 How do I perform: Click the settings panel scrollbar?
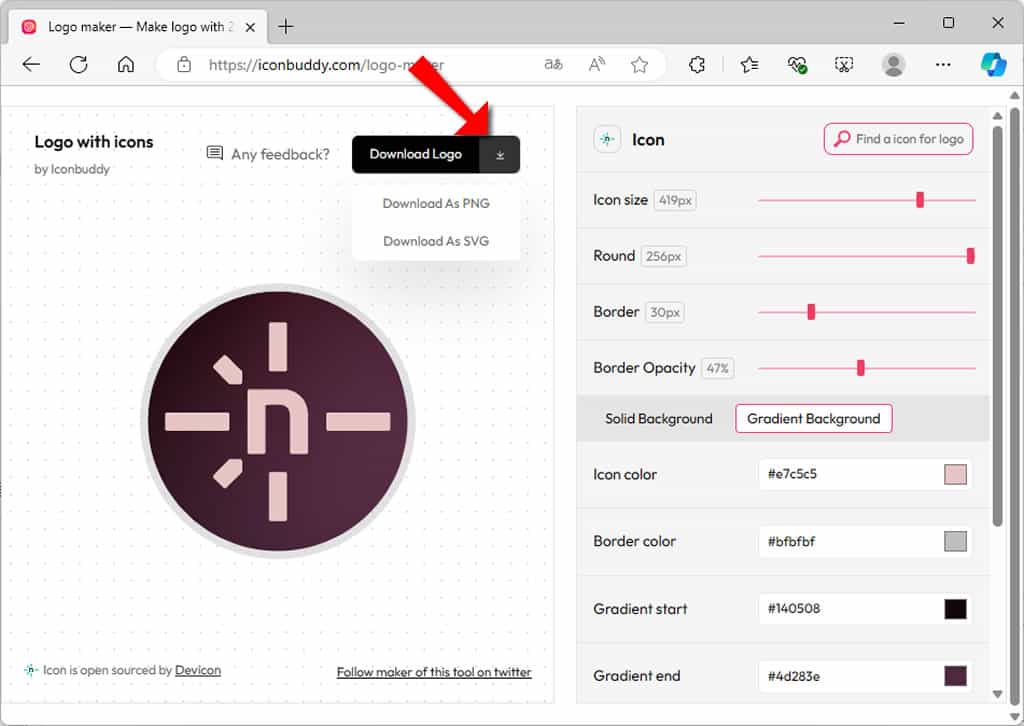(997, 325)
